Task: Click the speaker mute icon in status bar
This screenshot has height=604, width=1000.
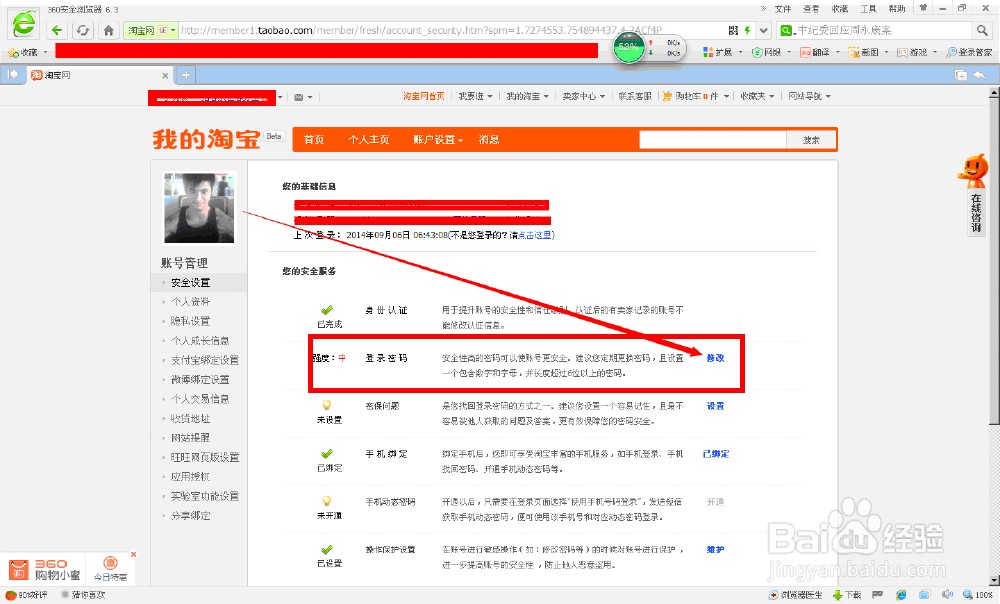Action: pyautogui.click(x=946, y=595)
